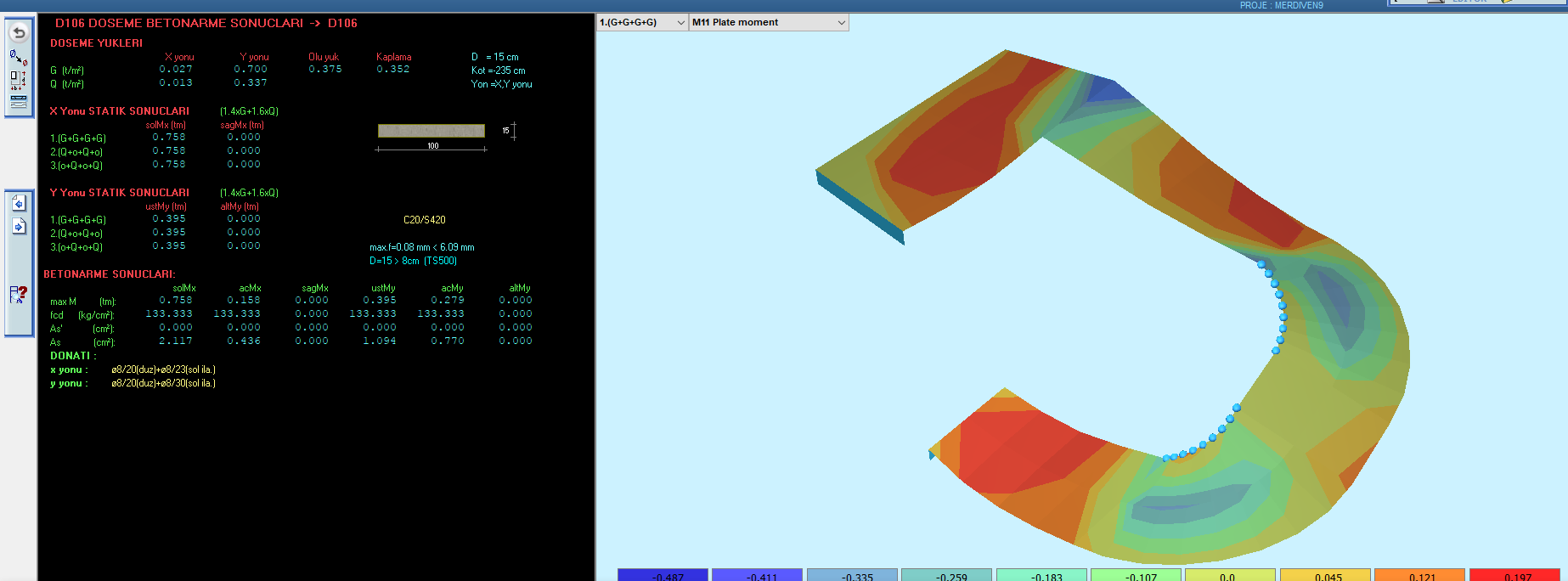
Task: Click the 0.121 orange legend swatch
Action: click(1419, 575)
